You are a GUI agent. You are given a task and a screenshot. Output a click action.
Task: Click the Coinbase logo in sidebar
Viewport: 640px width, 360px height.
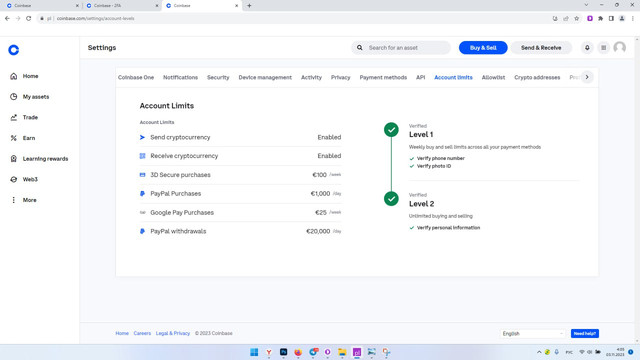click(x=13, y=50)
